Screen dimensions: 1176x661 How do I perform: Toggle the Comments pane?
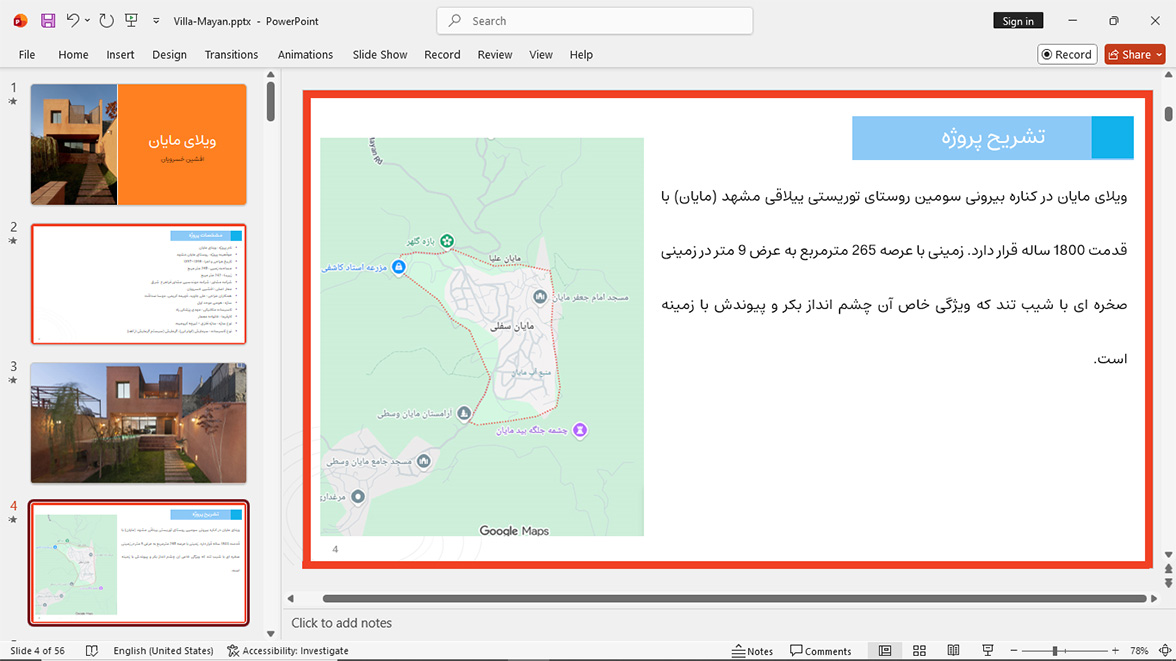[x=820, y=650]
